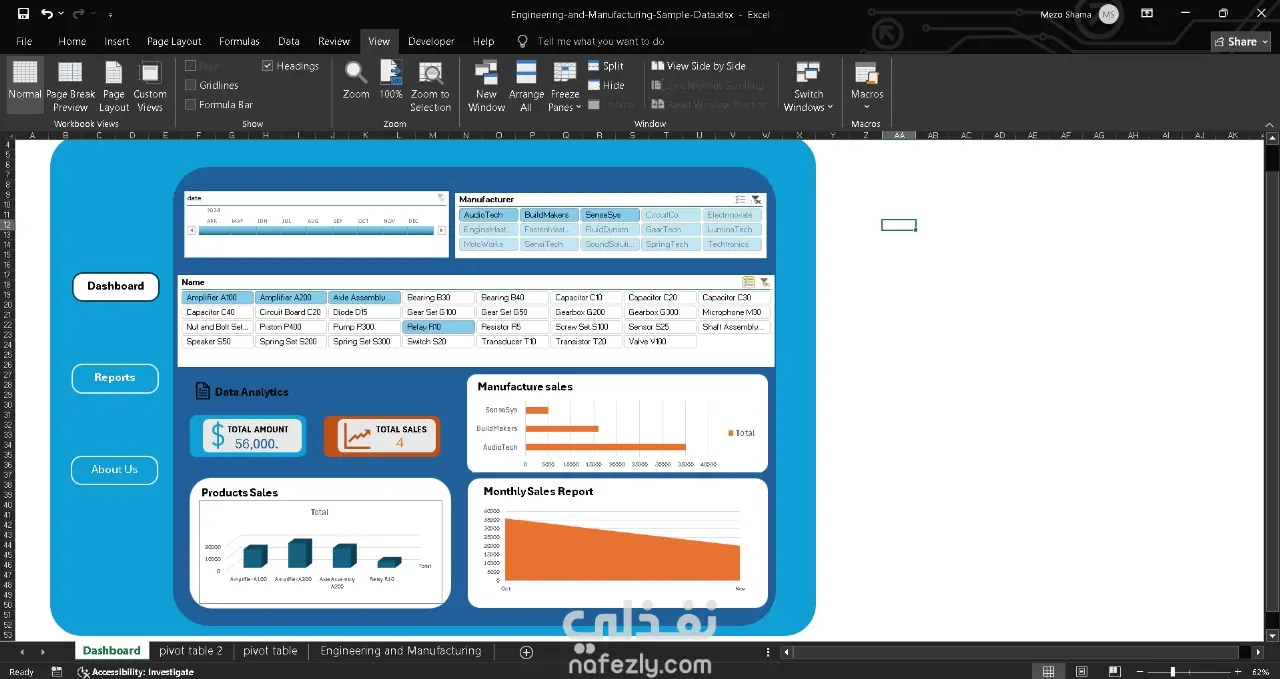Viewport: 1280px width, 679px height.
Task: Clear filter on Name slicer
Action: 764,282
